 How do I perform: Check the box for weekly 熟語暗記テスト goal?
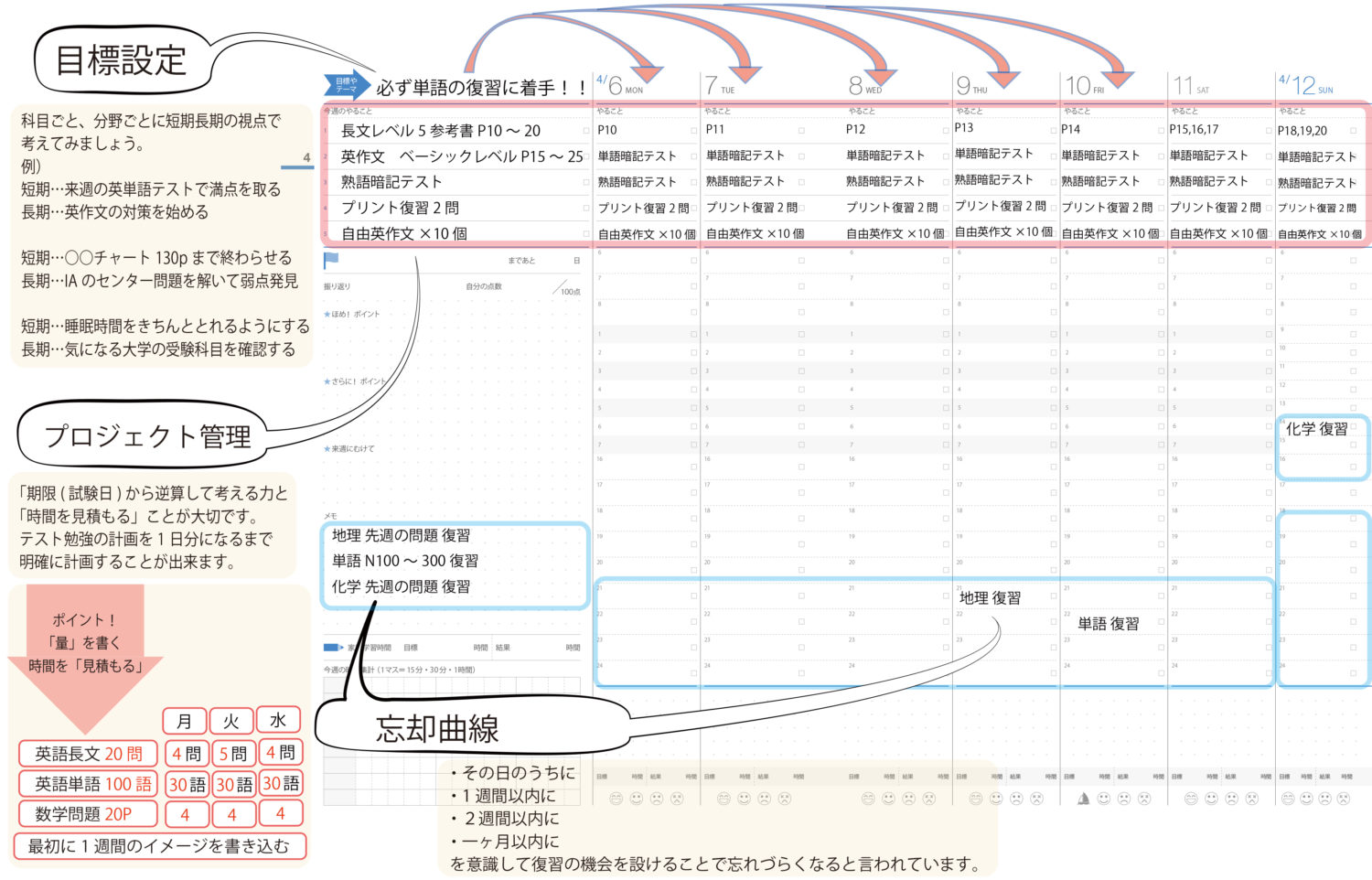point(586,182)
